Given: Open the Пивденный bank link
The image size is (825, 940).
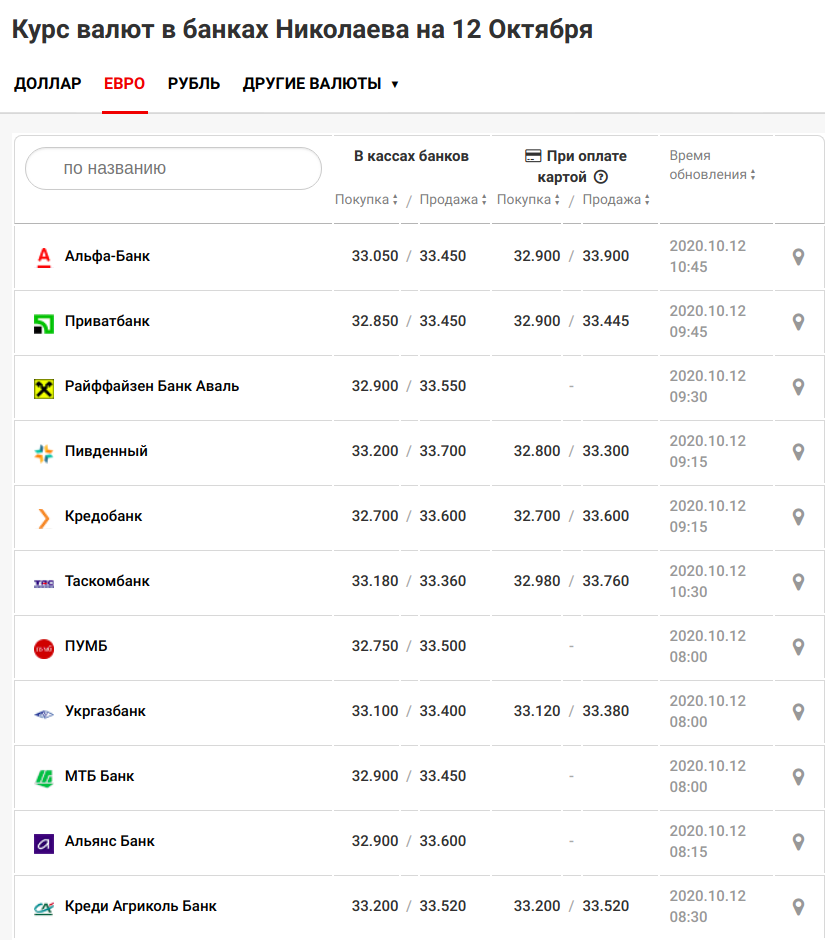Looking at the screenshot, I should (106, 451).
